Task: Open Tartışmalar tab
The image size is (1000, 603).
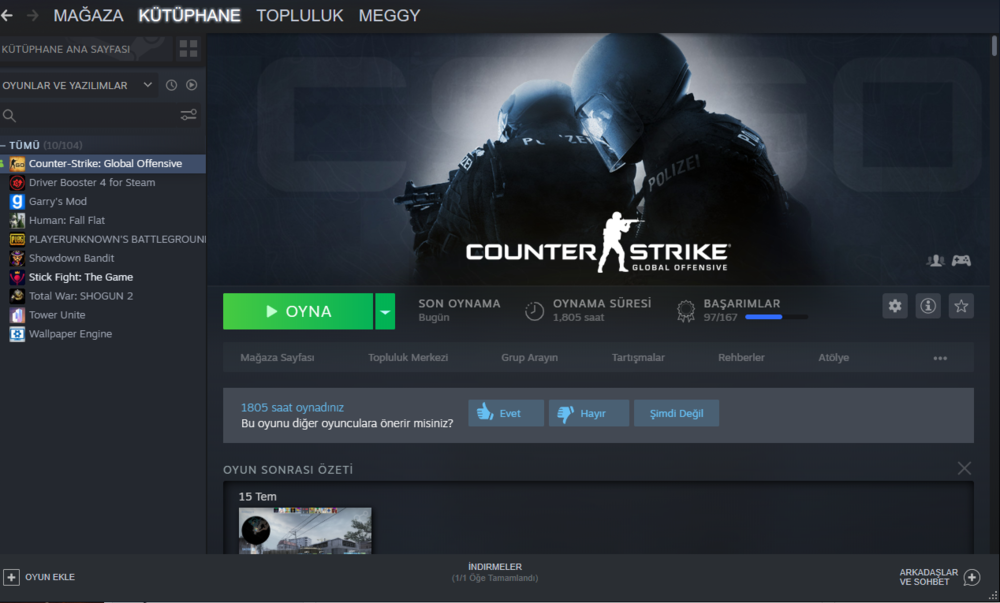Action: click(x=638, y=358)
